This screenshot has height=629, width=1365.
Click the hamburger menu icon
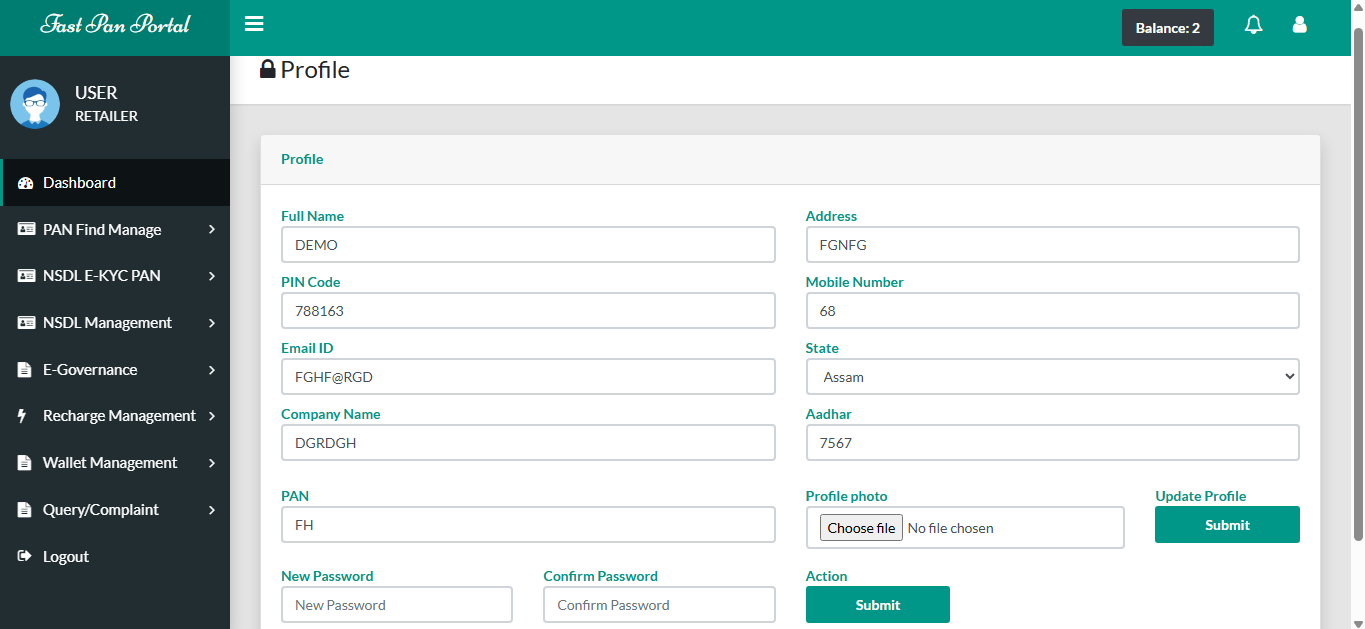254,25
